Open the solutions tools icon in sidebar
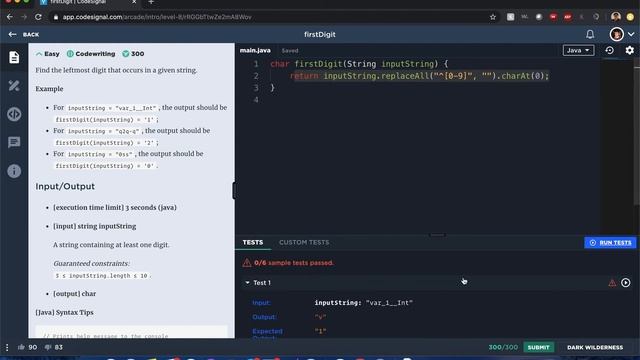This screenshot has height=360, width=640. click(x=14, y=86)
